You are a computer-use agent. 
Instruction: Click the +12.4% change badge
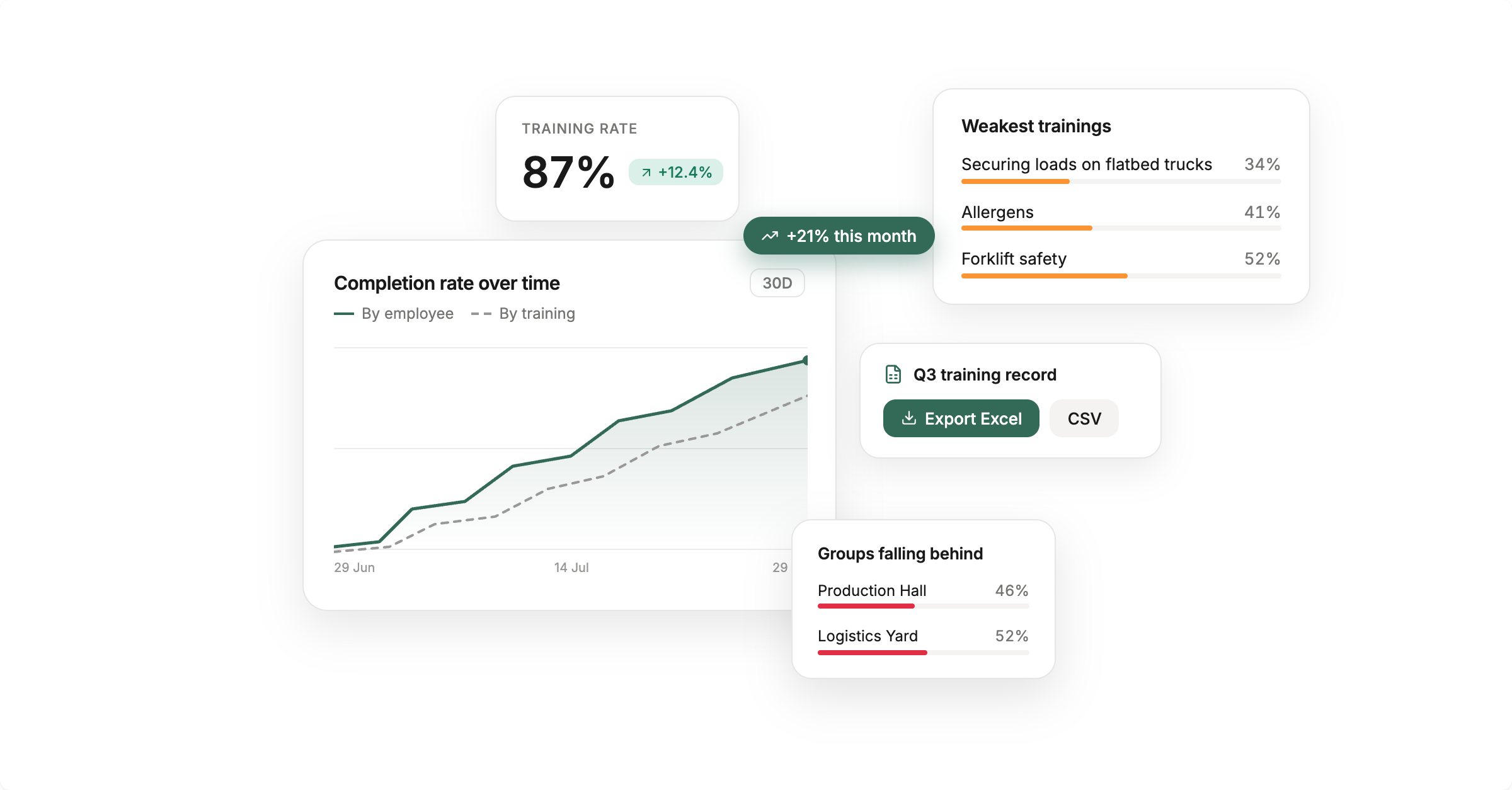(x=676, y=173)
